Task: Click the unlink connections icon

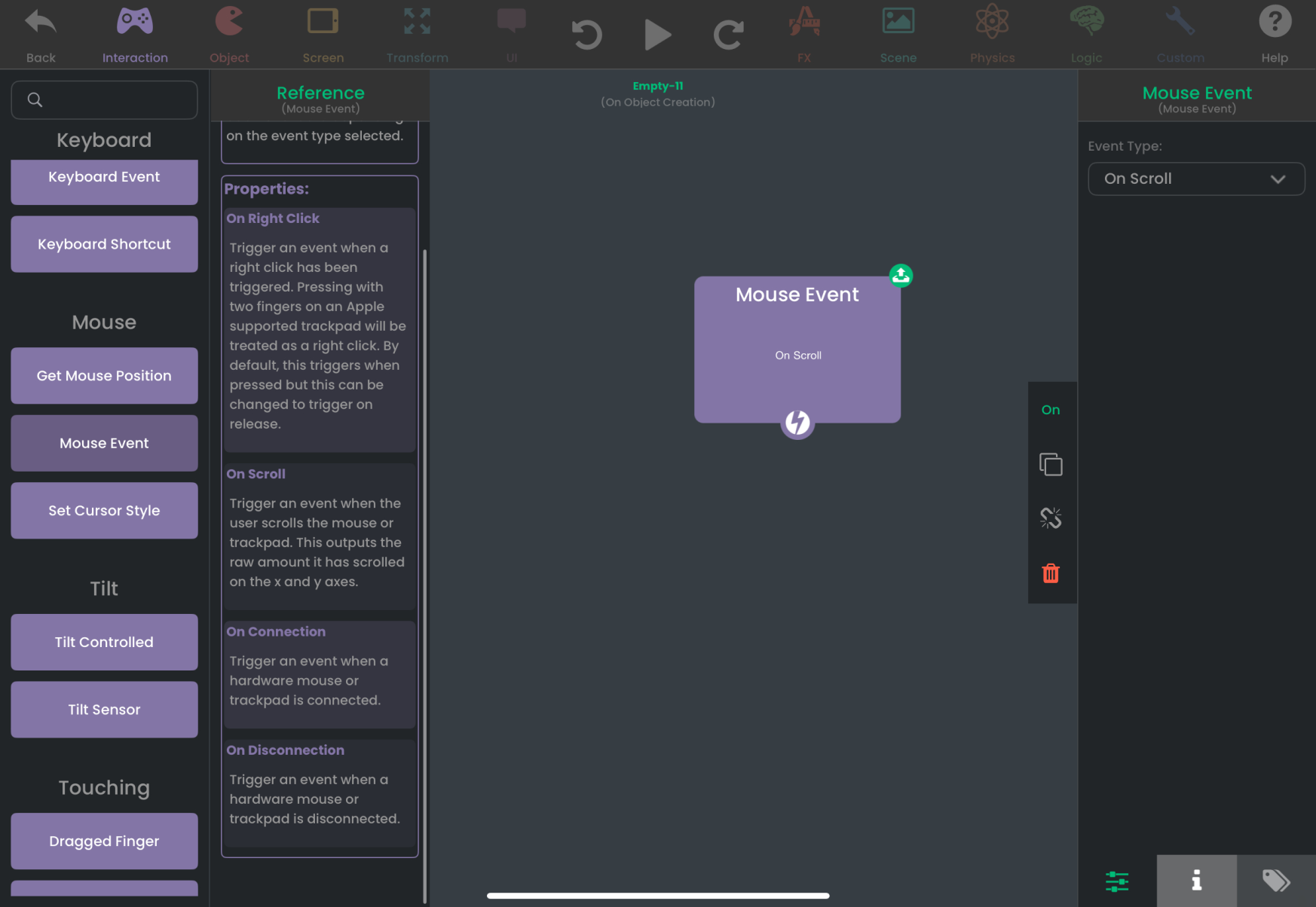Action: pos(1051,518)
